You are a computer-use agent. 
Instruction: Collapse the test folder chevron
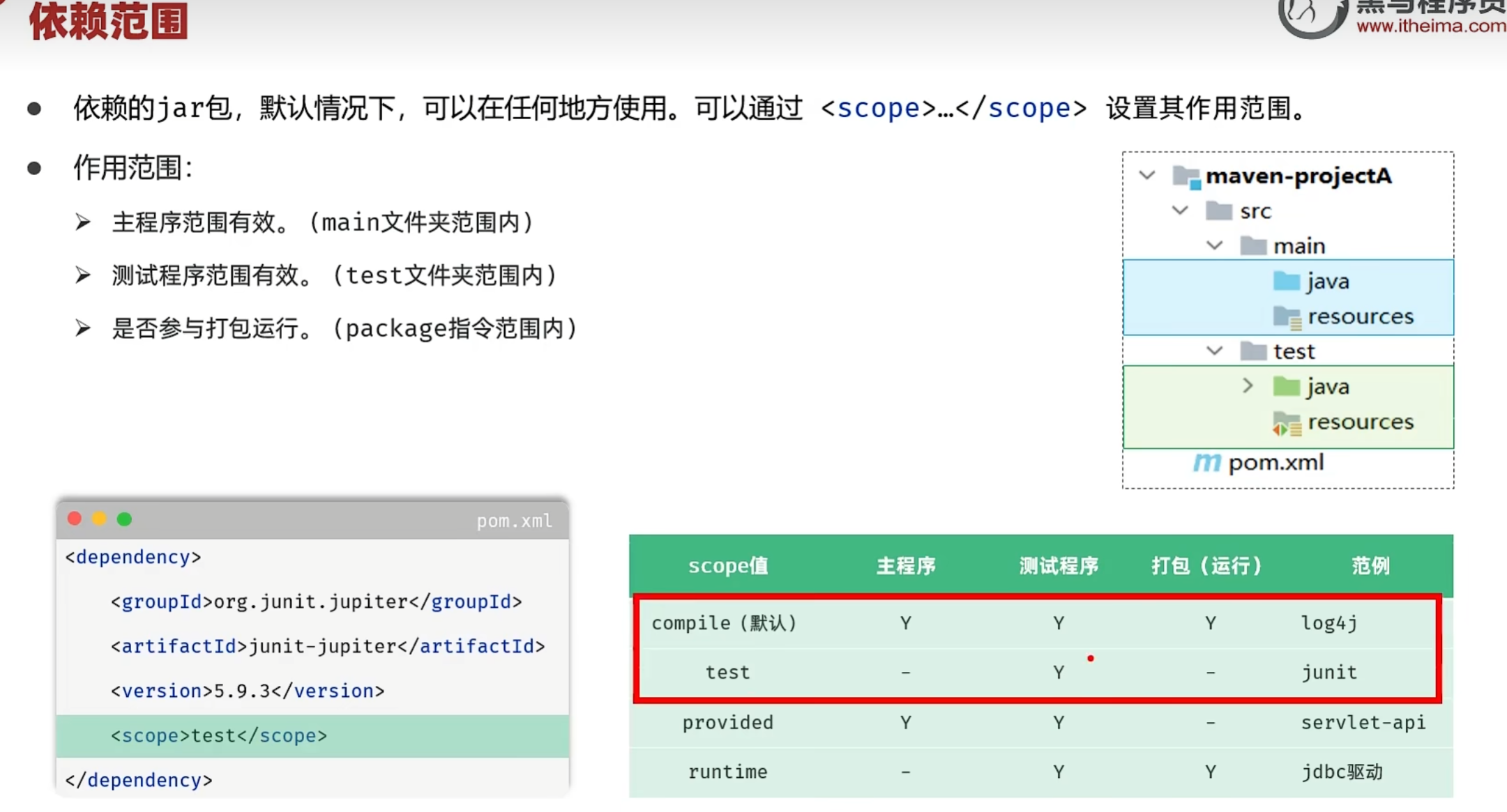[x=1214, y=351]
